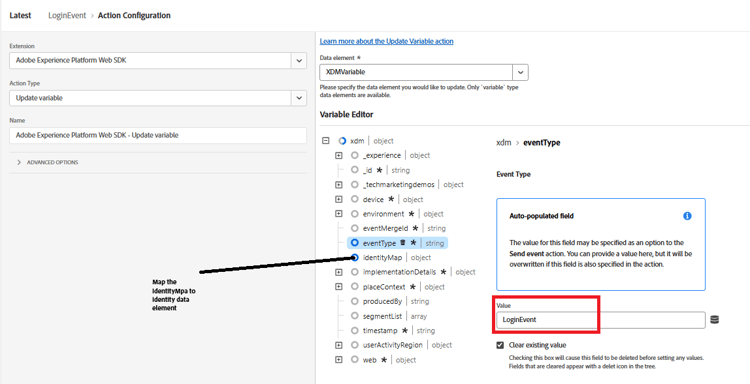Click the Extension field showing Web SDK
Screen dimensions: 750x384
click(x=151, y=61)
